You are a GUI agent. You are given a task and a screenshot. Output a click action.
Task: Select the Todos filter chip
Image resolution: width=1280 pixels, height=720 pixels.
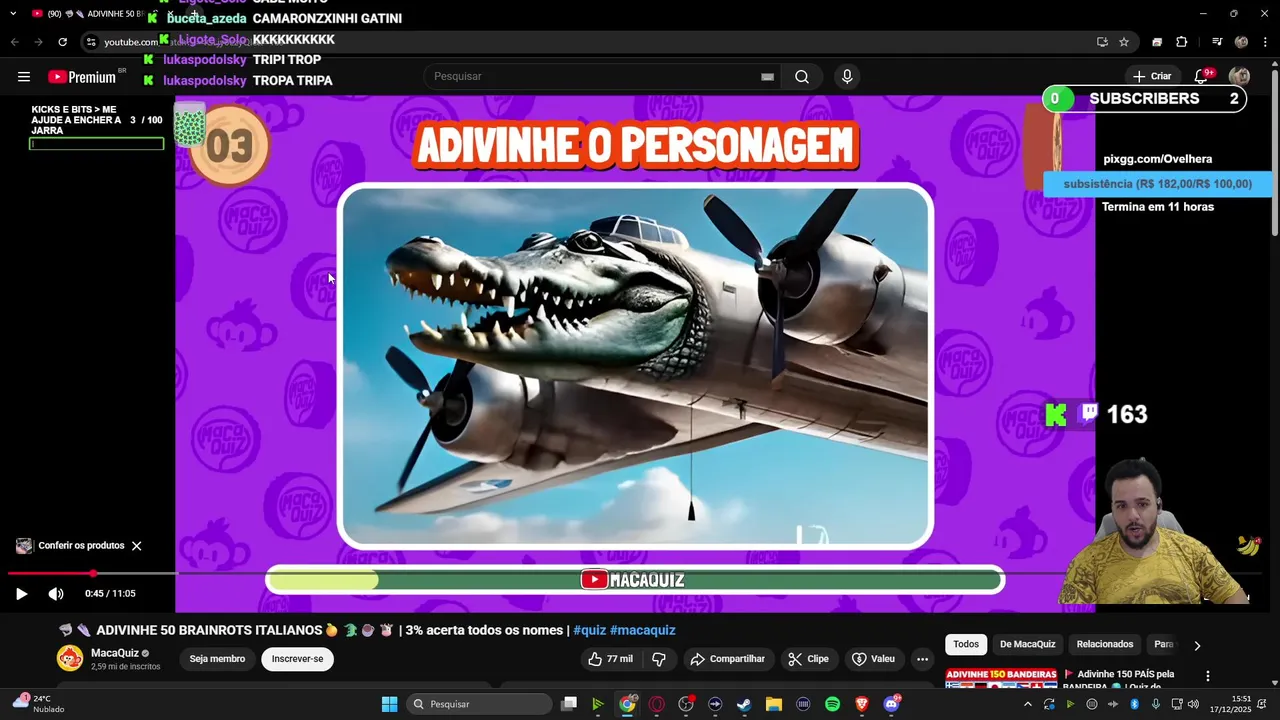[966, 645]
